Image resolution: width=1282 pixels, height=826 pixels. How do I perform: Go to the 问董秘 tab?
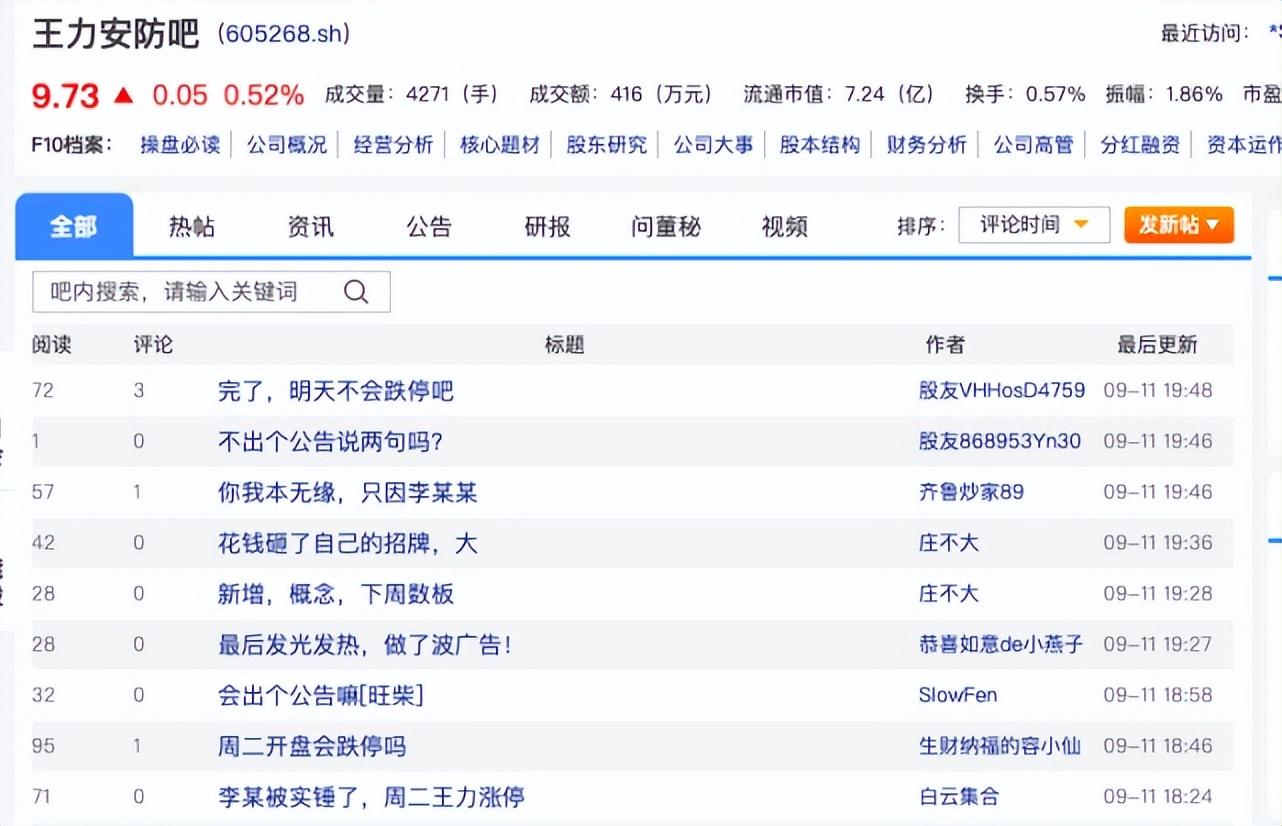[665, 227]
